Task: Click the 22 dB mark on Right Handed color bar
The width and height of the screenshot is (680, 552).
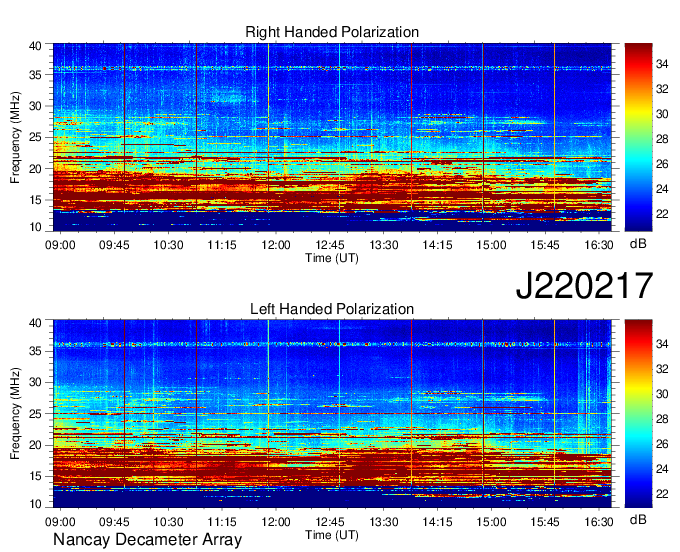Action: [x=662, y=214]
